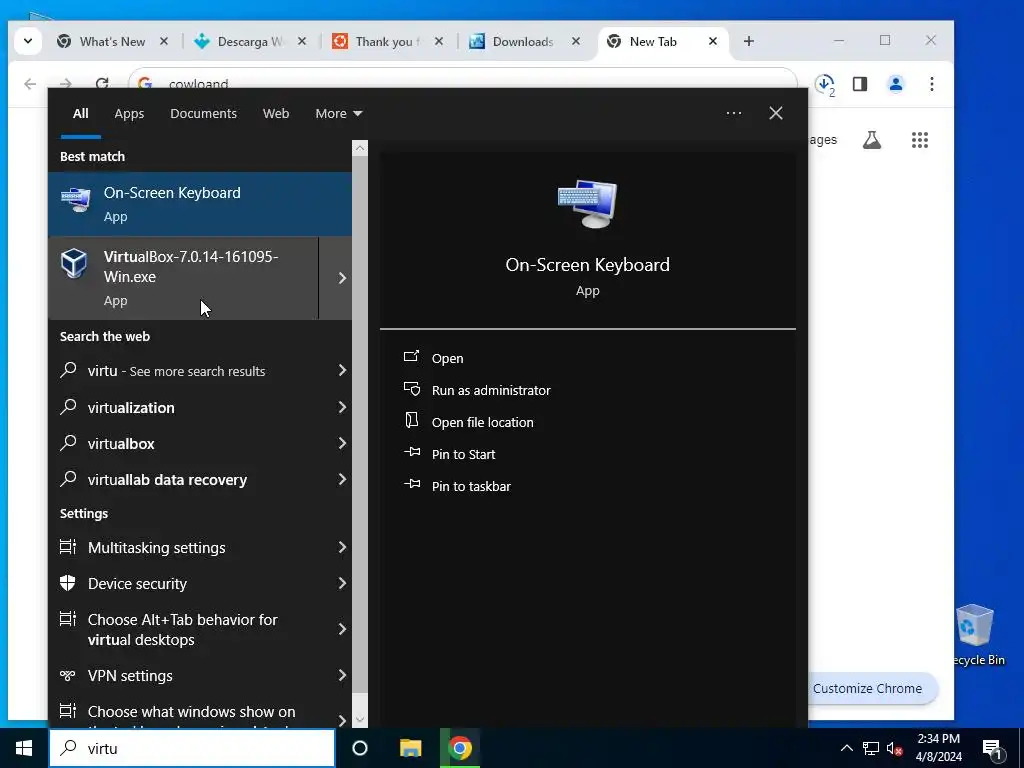Expand Multitasking settings arrow

point(342,547)
